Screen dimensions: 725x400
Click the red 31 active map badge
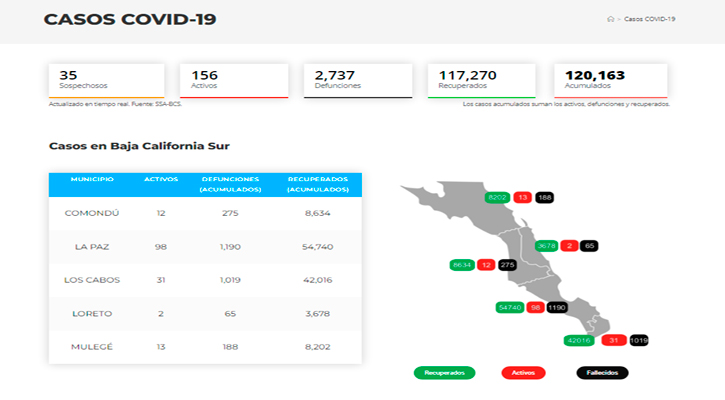(x=613, y=340)
